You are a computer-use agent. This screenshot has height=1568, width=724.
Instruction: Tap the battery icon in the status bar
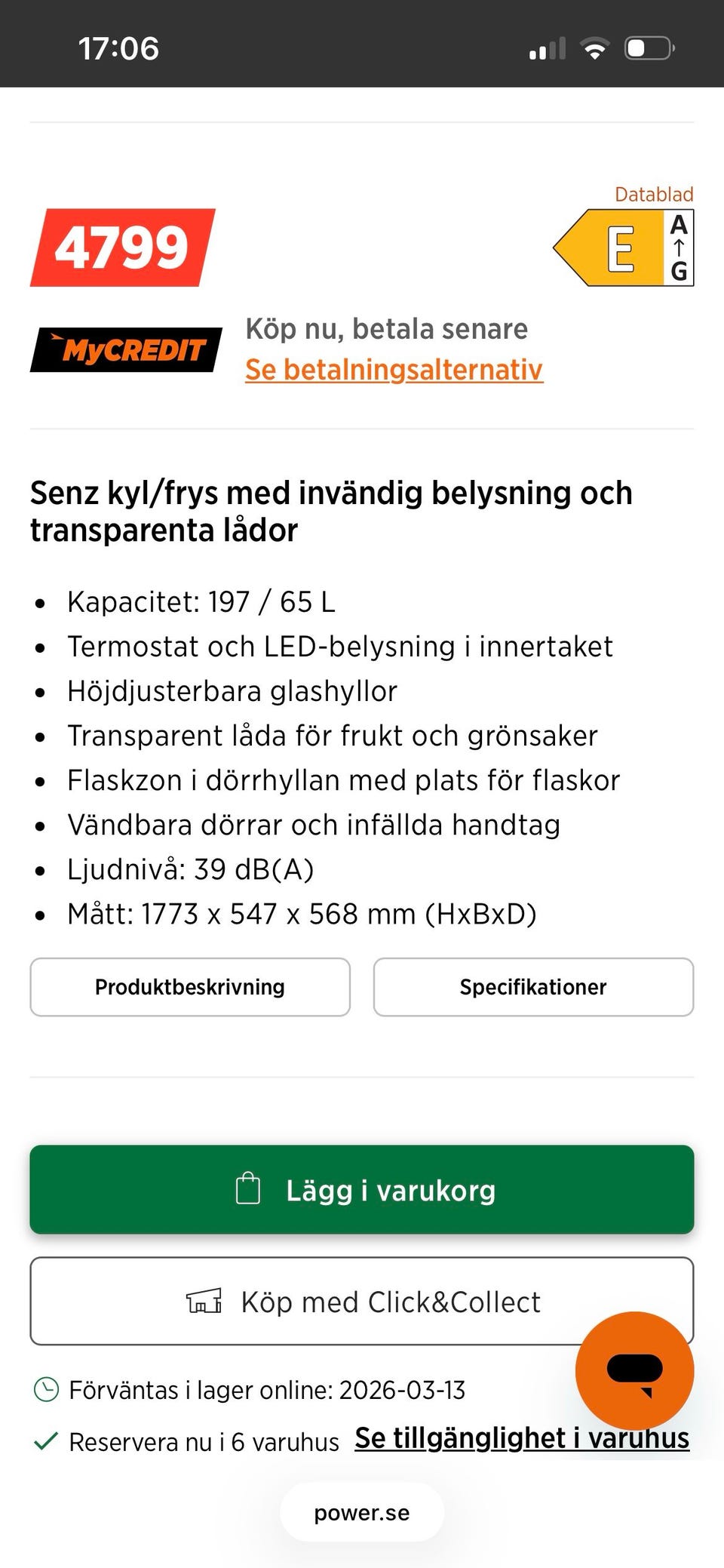click(x=649, y=49)
